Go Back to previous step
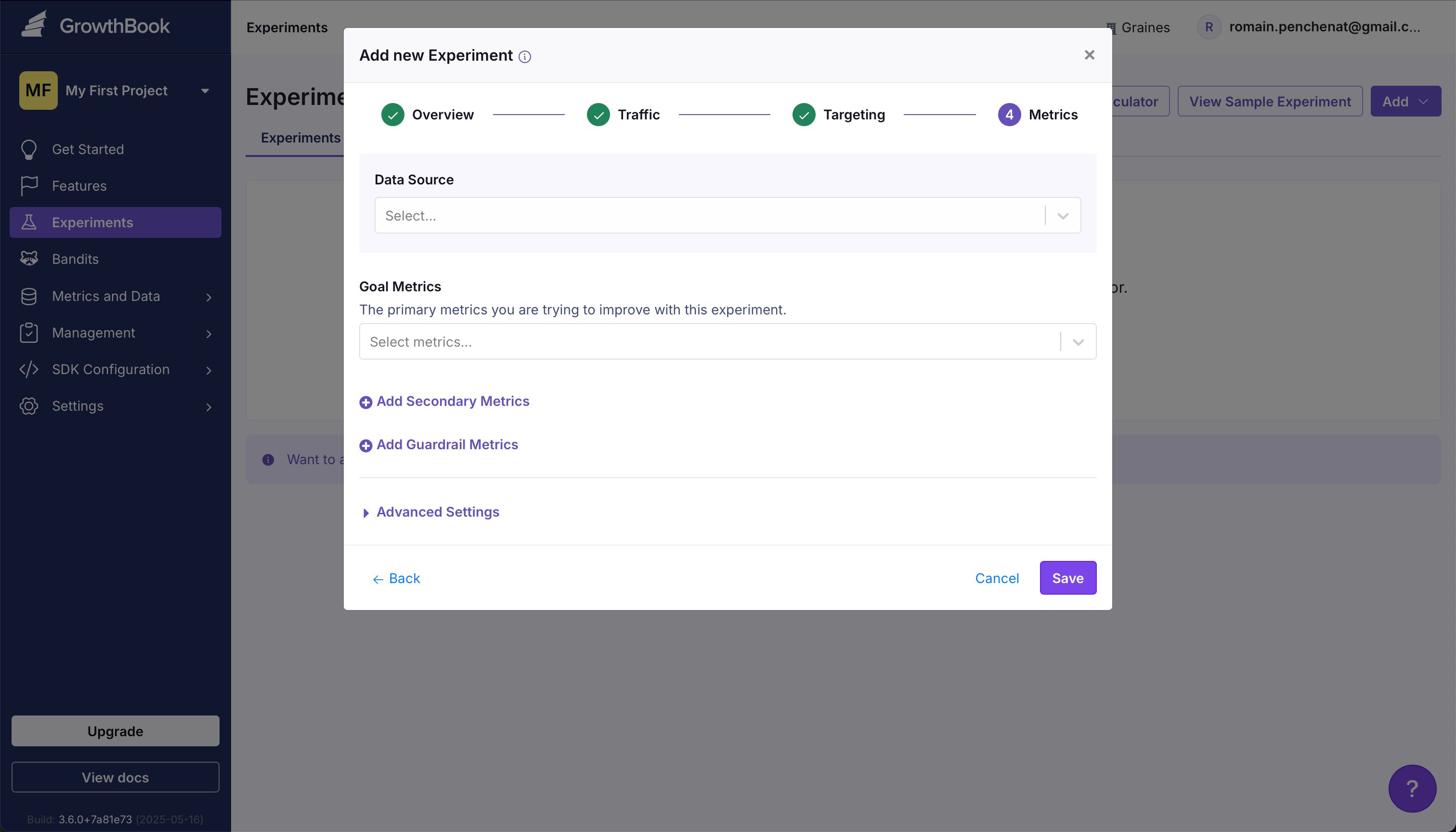The height and width of the screenshot is (832, 1456). [x=396, y=578]
